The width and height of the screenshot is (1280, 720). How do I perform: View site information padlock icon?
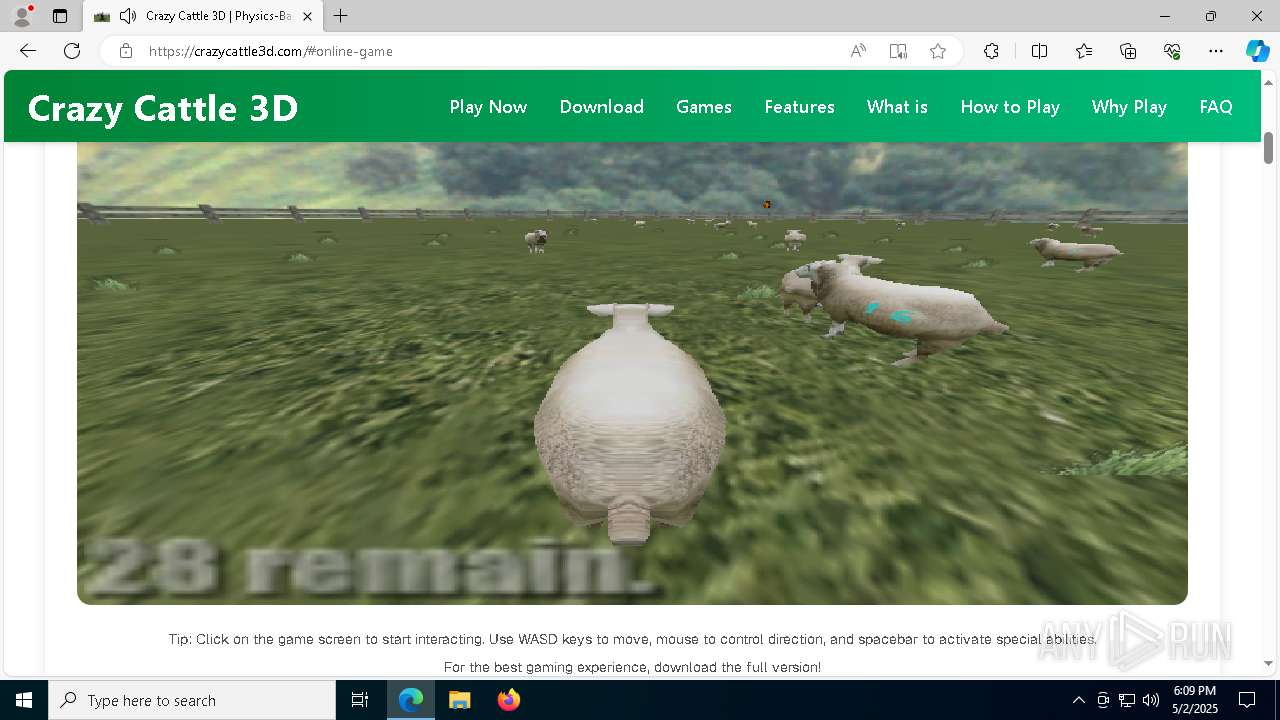[x=125, y=51]
